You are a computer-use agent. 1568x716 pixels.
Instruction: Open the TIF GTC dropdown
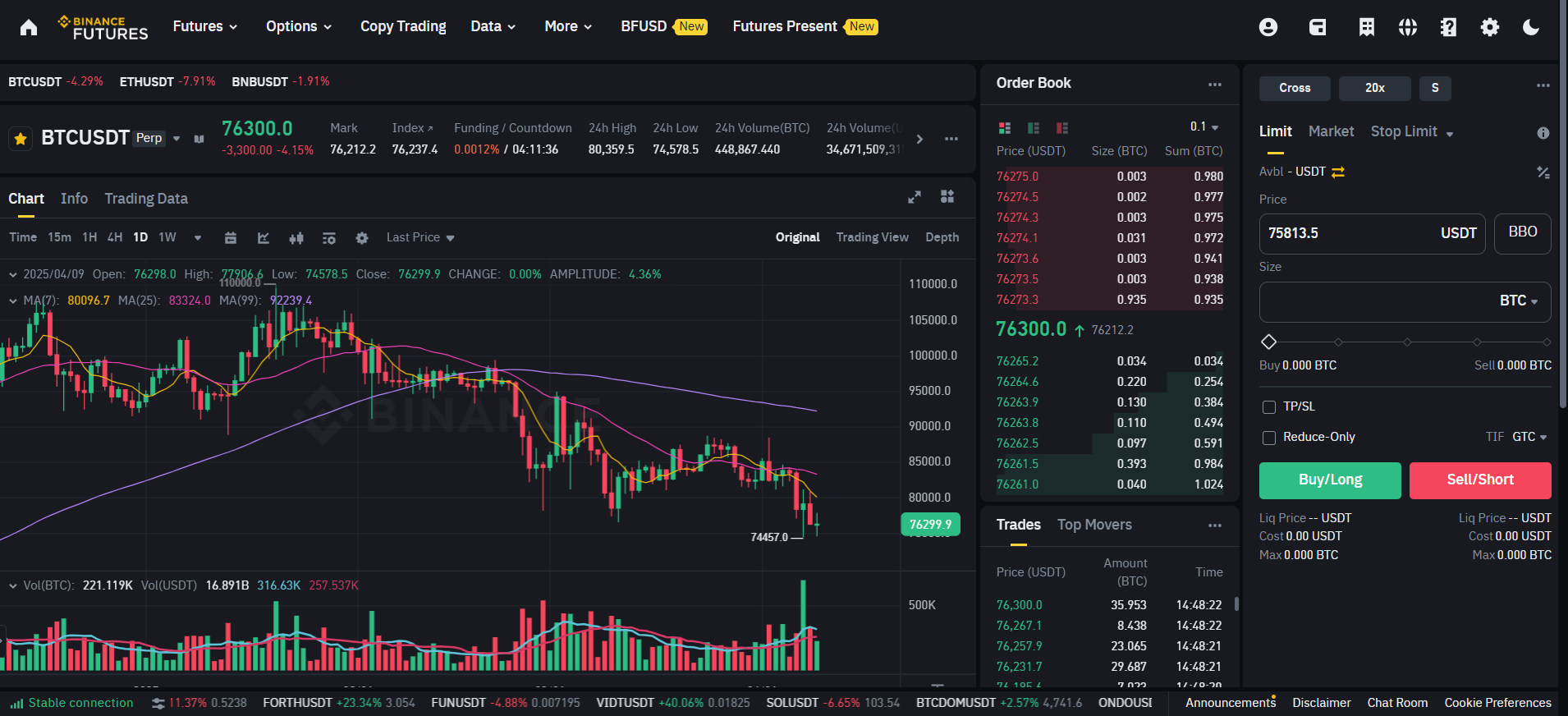[x=1529, y=437]
